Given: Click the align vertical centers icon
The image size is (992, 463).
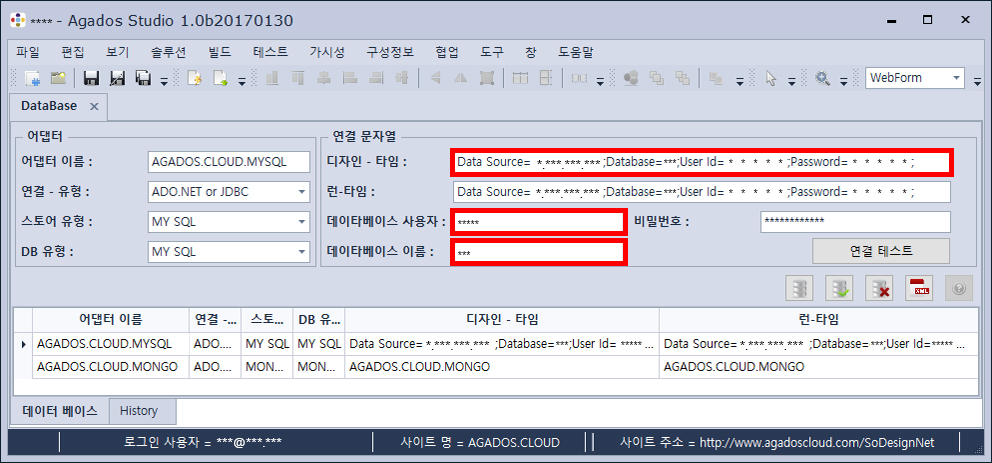Looking at the screenshot, I should point(402,78).
